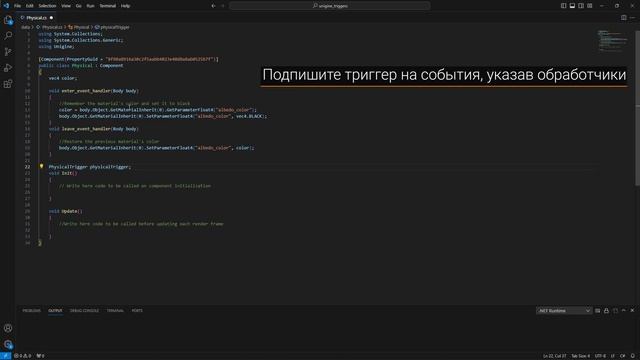
Task: Click the ports status bar indicator
Action: [x=40, y=356]
